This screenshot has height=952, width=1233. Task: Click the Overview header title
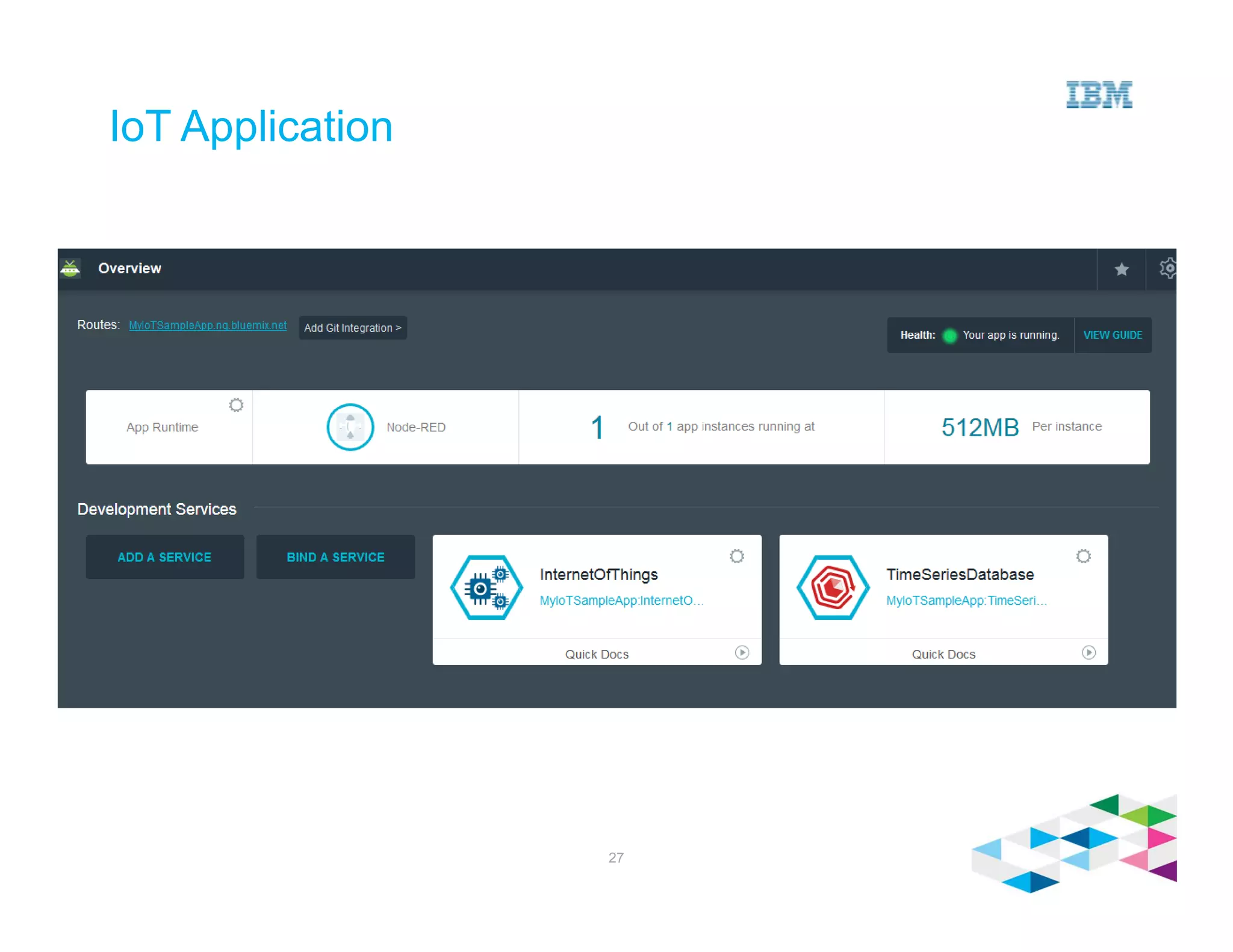click(129, 268)
